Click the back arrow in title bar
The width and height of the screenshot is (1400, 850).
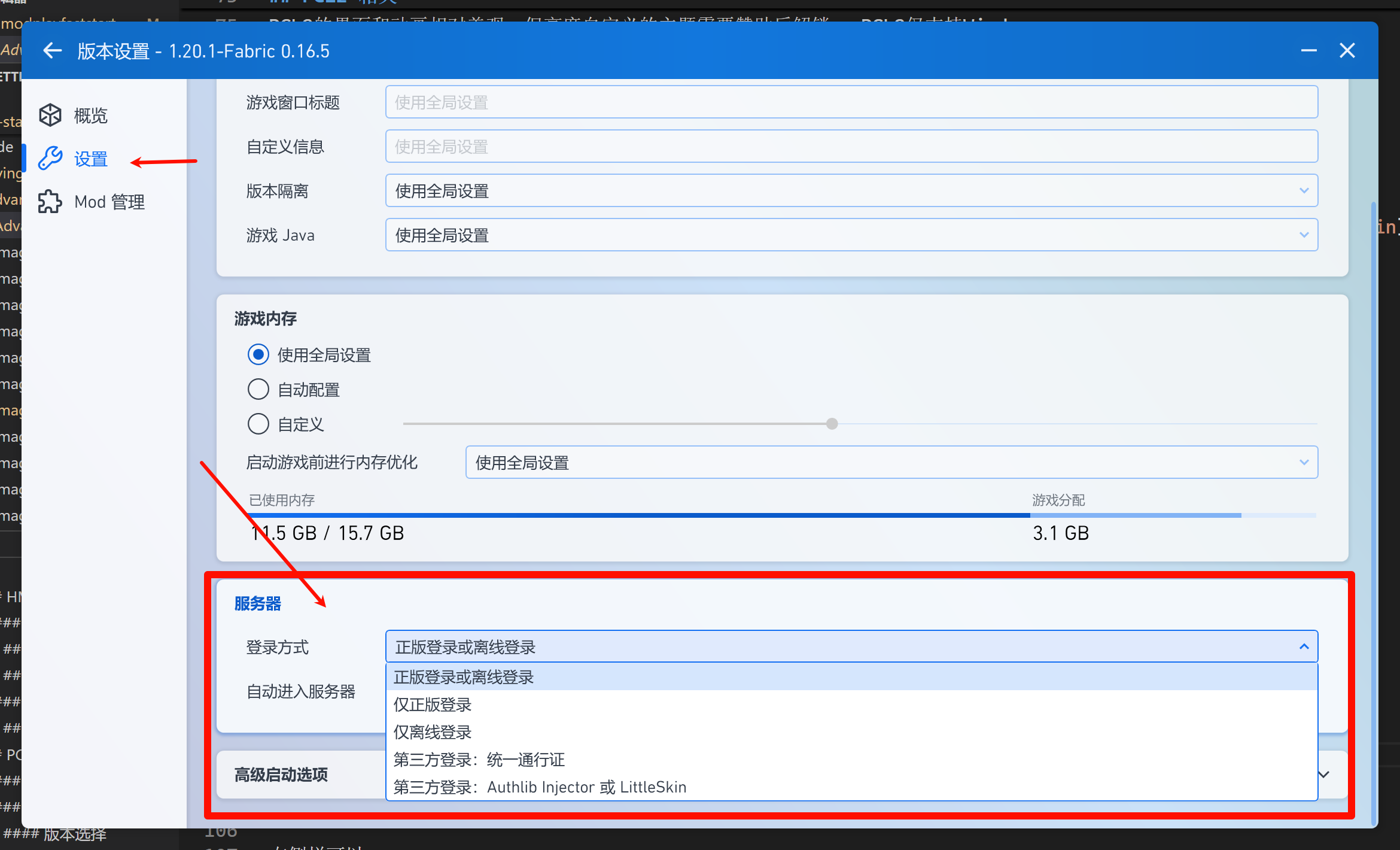[52, 50]
